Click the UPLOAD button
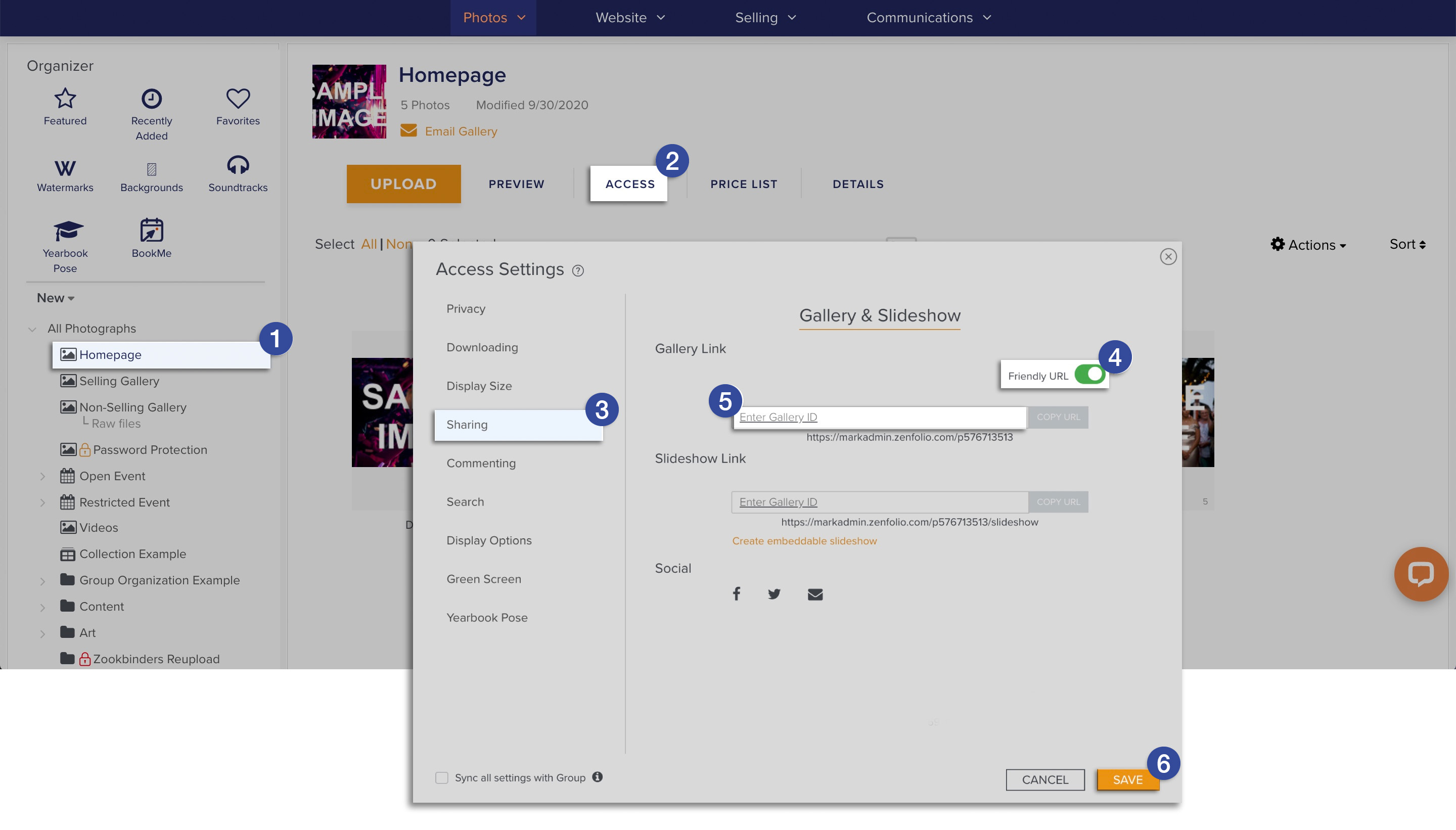 (x=403, y=183)
